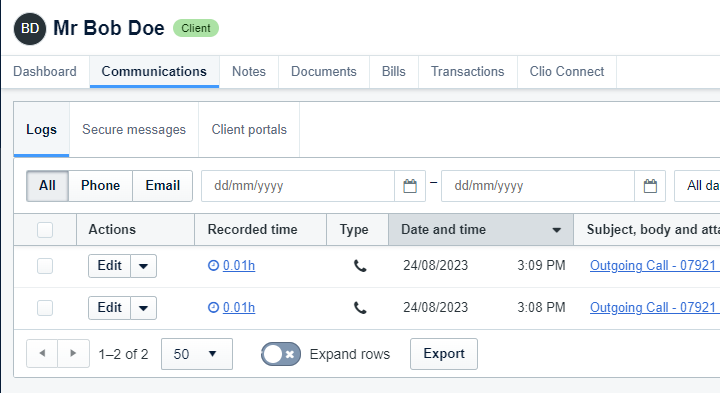Open Edit dropdown arrow in 3:08 PM row
This screenshot has width=720, height=393.
pos(143,308)
